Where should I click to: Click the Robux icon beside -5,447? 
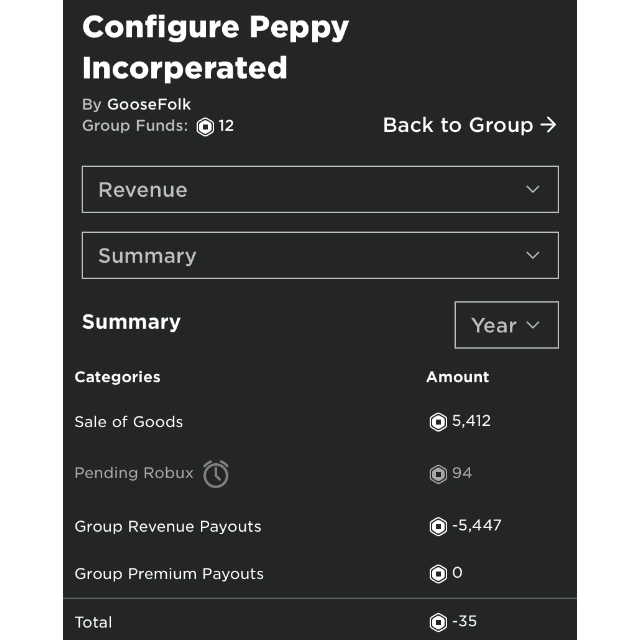click(x=438, y=526)
